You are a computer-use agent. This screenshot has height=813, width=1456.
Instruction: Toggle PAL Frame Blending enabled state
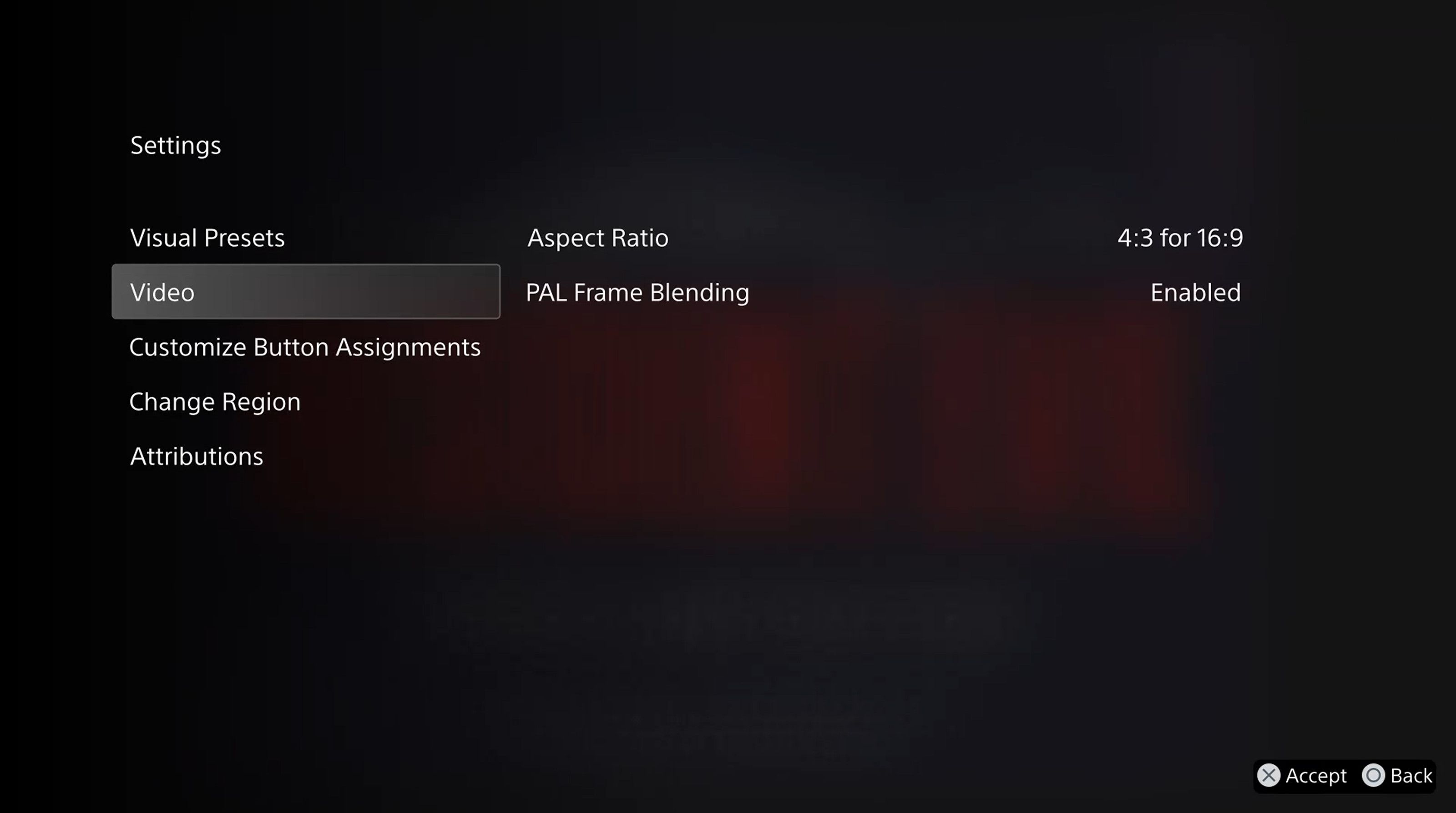(1196, 291)
